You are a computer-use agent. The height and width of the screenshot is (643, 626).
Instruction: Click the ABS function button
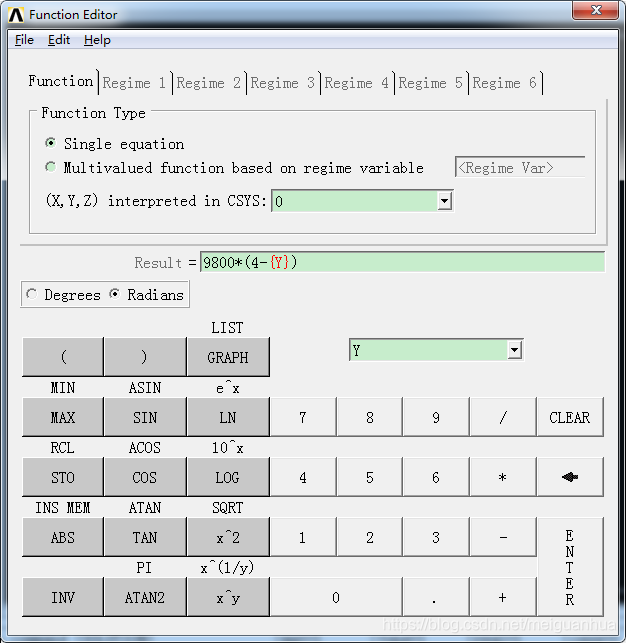tap(63, 537)
